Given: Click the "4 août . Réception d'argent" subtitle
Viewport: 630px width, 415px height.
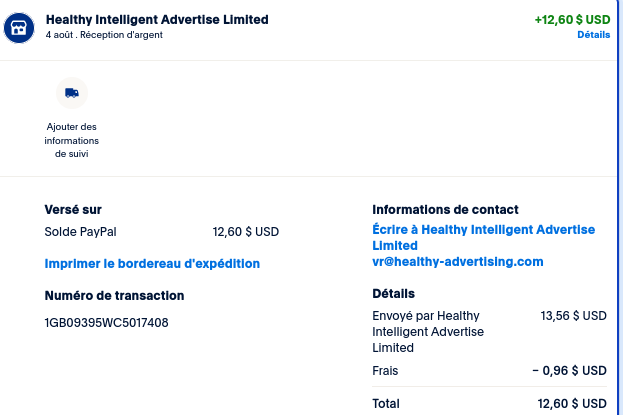Looking at the screenshot, I should tap(104, 35).
